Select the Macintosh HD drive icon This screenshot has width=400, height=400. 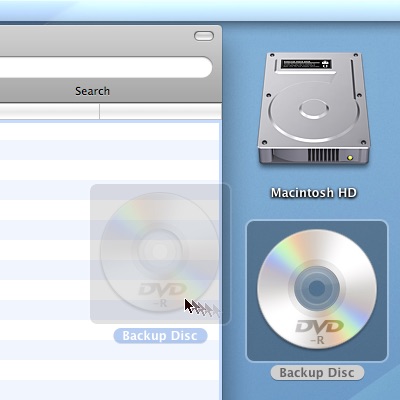314,109
